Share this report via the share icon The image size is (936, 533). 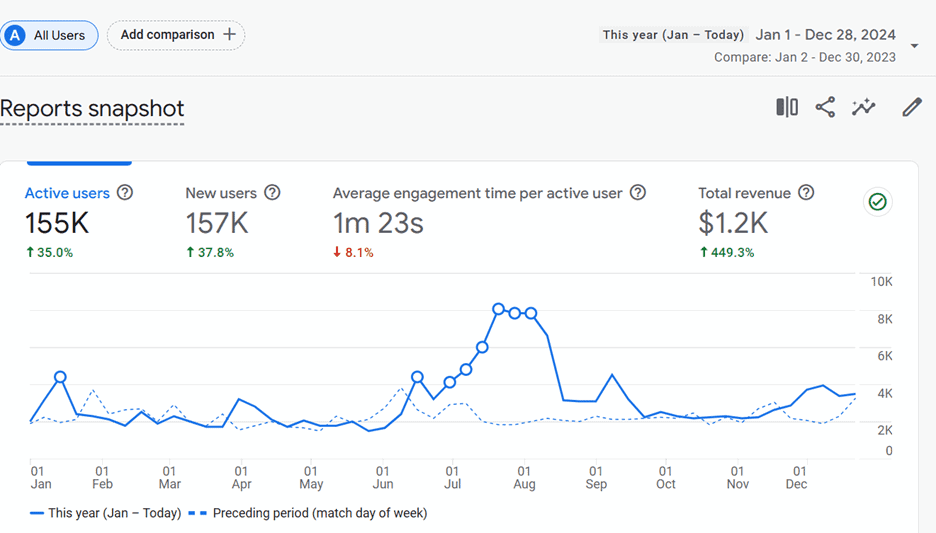click(x=825, y=107)
